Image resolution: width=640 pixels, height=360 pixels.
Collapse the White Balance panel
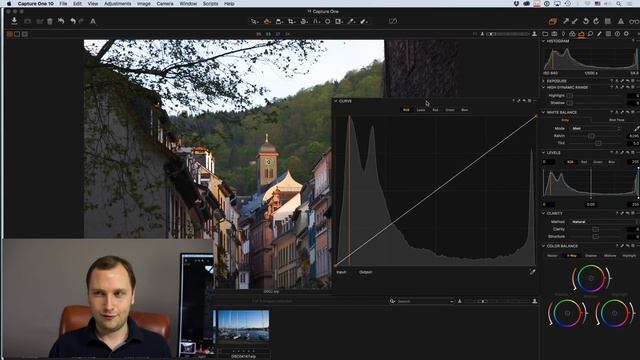(544, 112)
